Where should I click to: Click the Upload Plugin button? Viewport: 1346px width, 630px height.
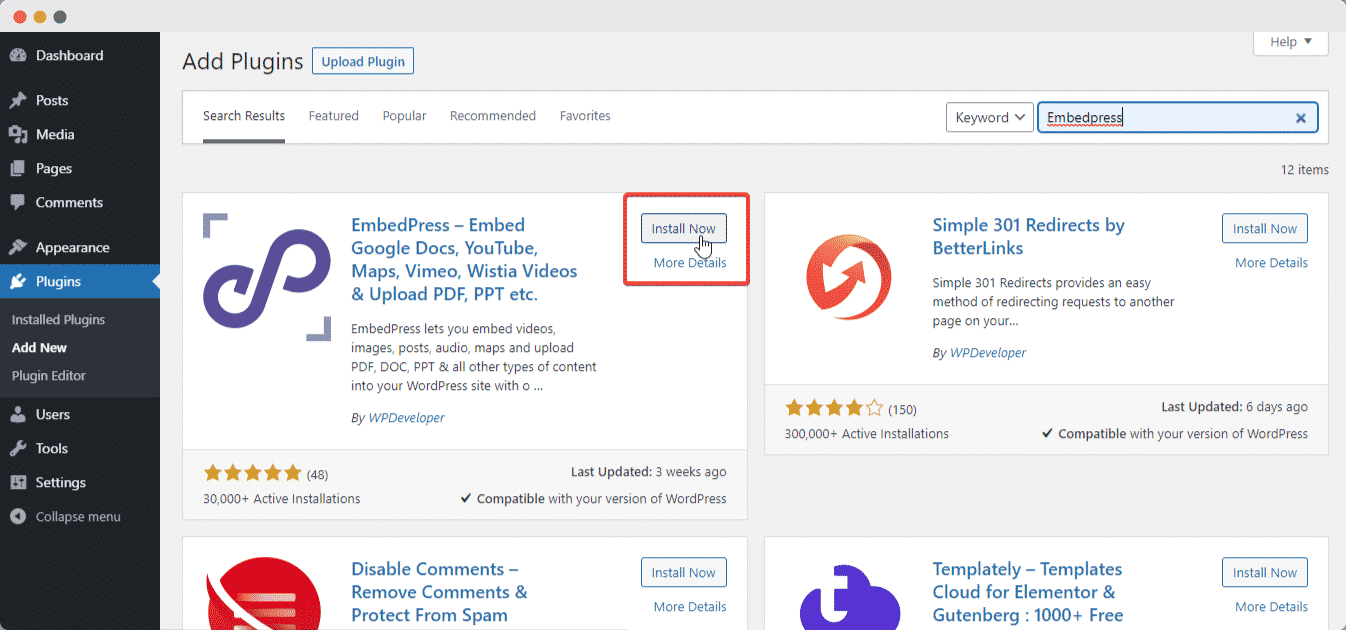click(x=363, y=62)
